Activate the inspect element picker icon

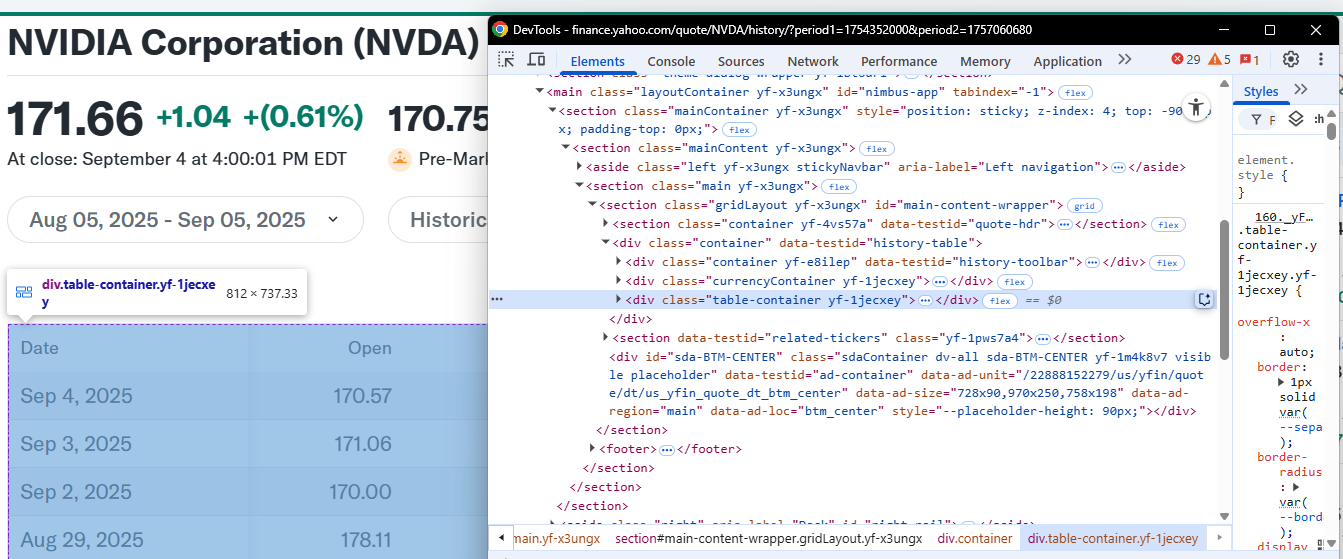[507, 60]
